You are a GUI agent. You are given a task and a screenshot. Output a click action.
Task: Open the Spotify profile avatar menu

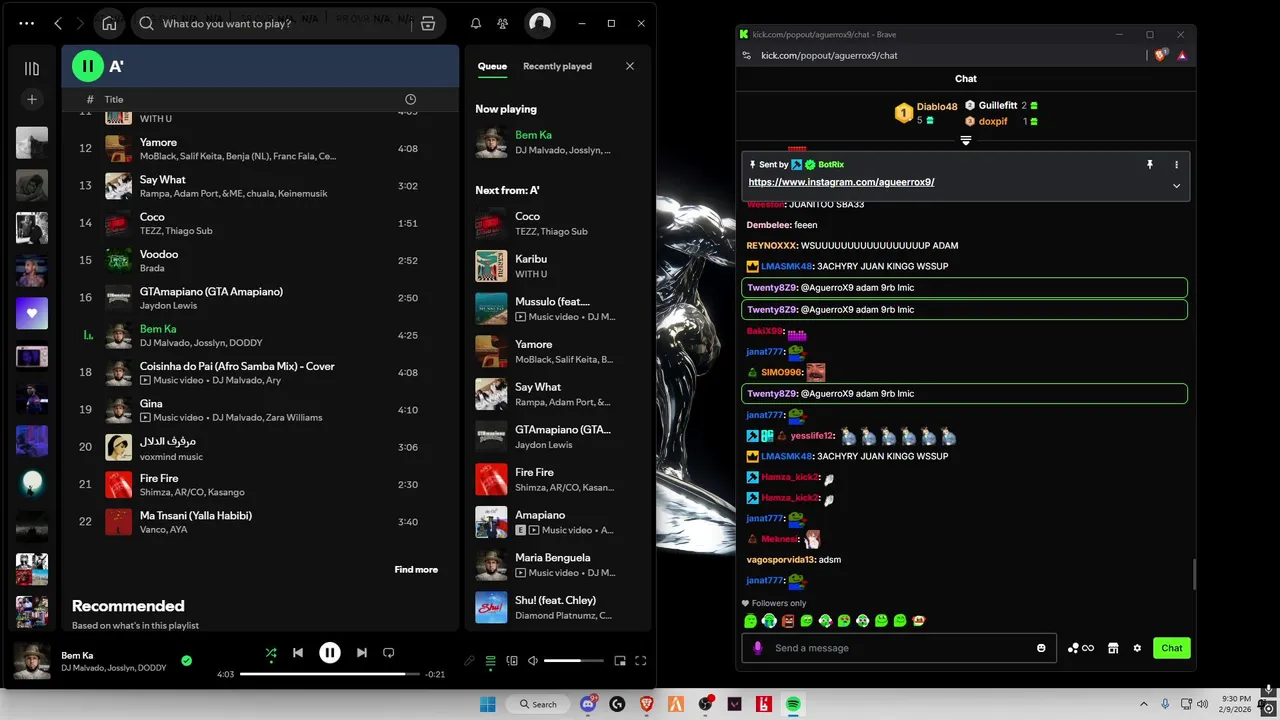pos(540,23)
